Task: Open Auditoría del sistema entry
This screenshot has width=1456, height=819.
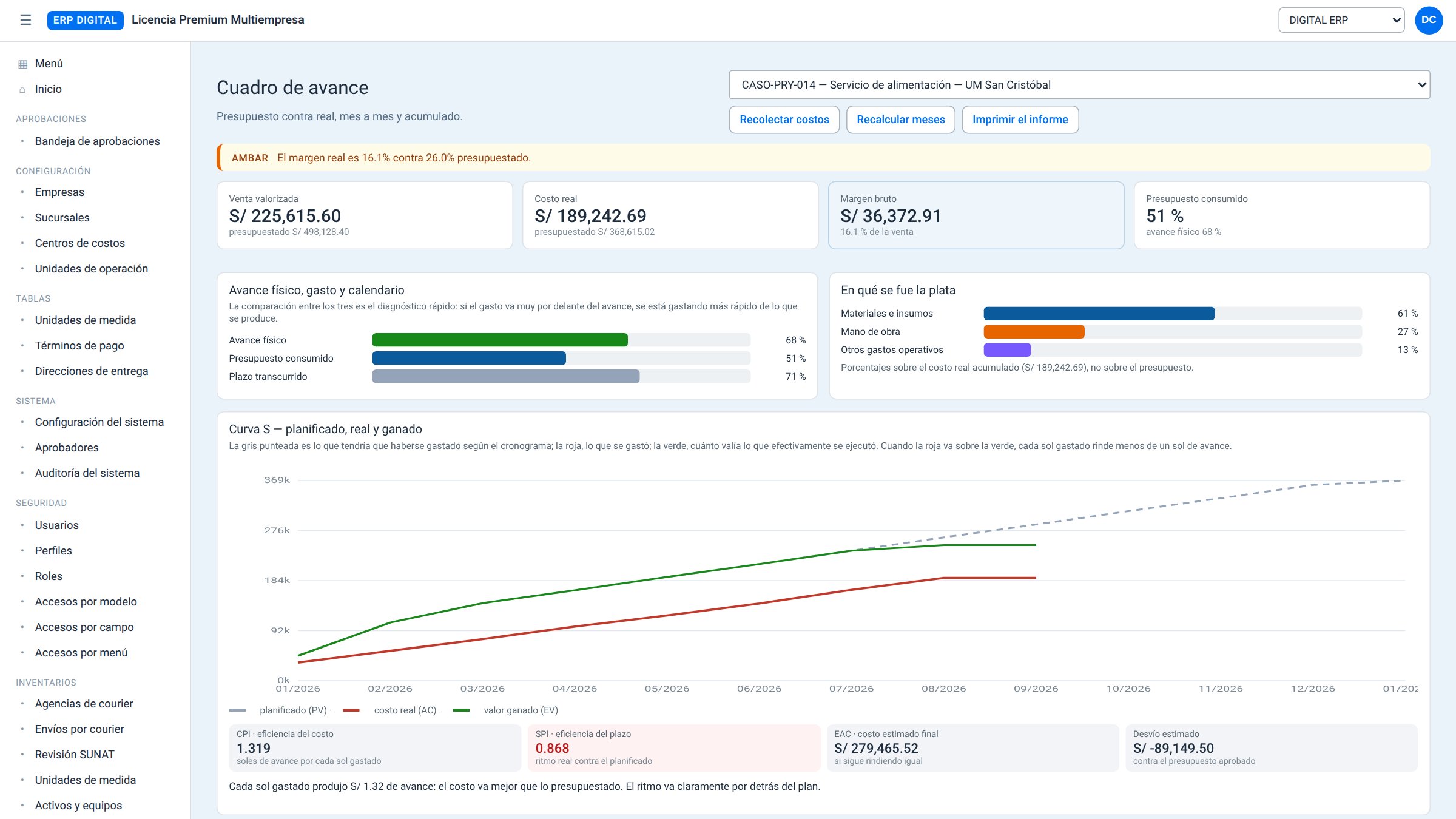Action: tap(87, 473)
